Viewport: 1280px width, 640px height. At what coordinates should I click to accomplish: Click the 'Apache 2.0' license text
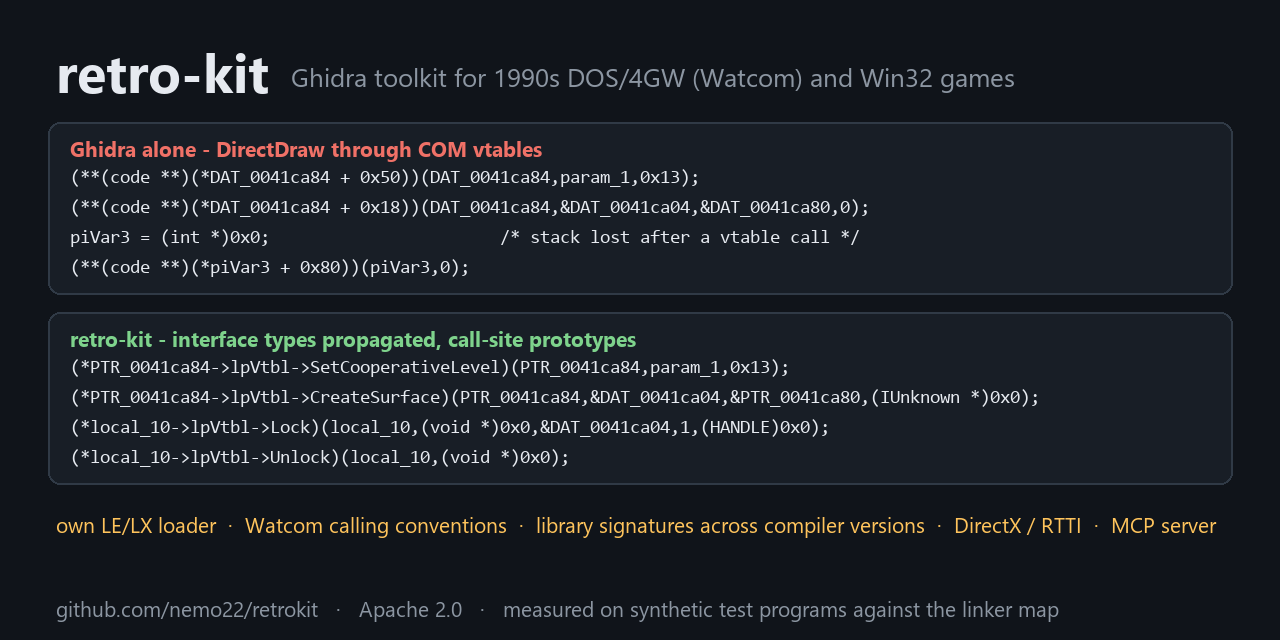pyautogui.click(x=411, y=610)
